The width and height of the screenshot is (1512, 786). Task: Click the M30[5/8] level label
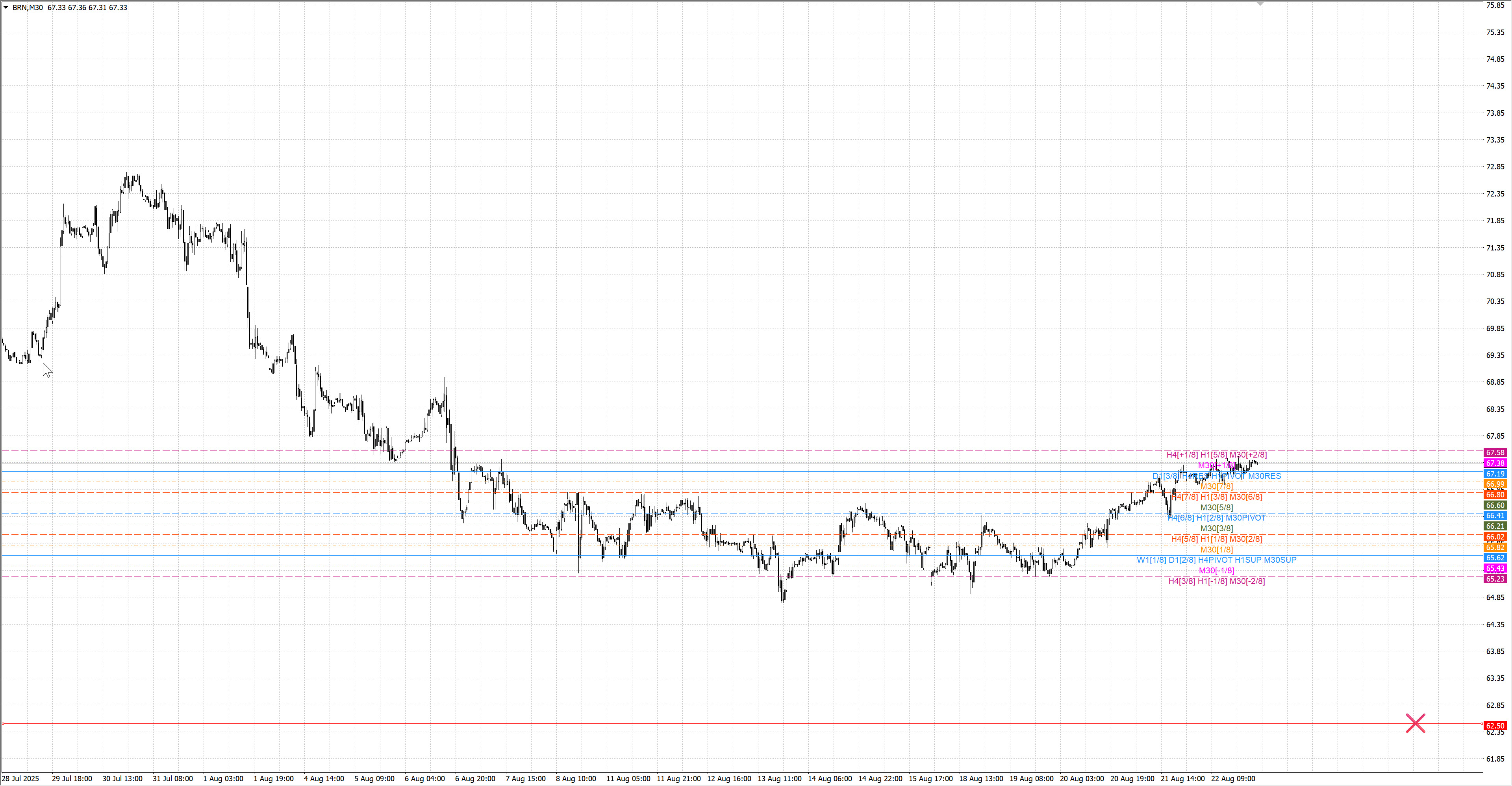pyautogui.click(x=1216, y=507)
